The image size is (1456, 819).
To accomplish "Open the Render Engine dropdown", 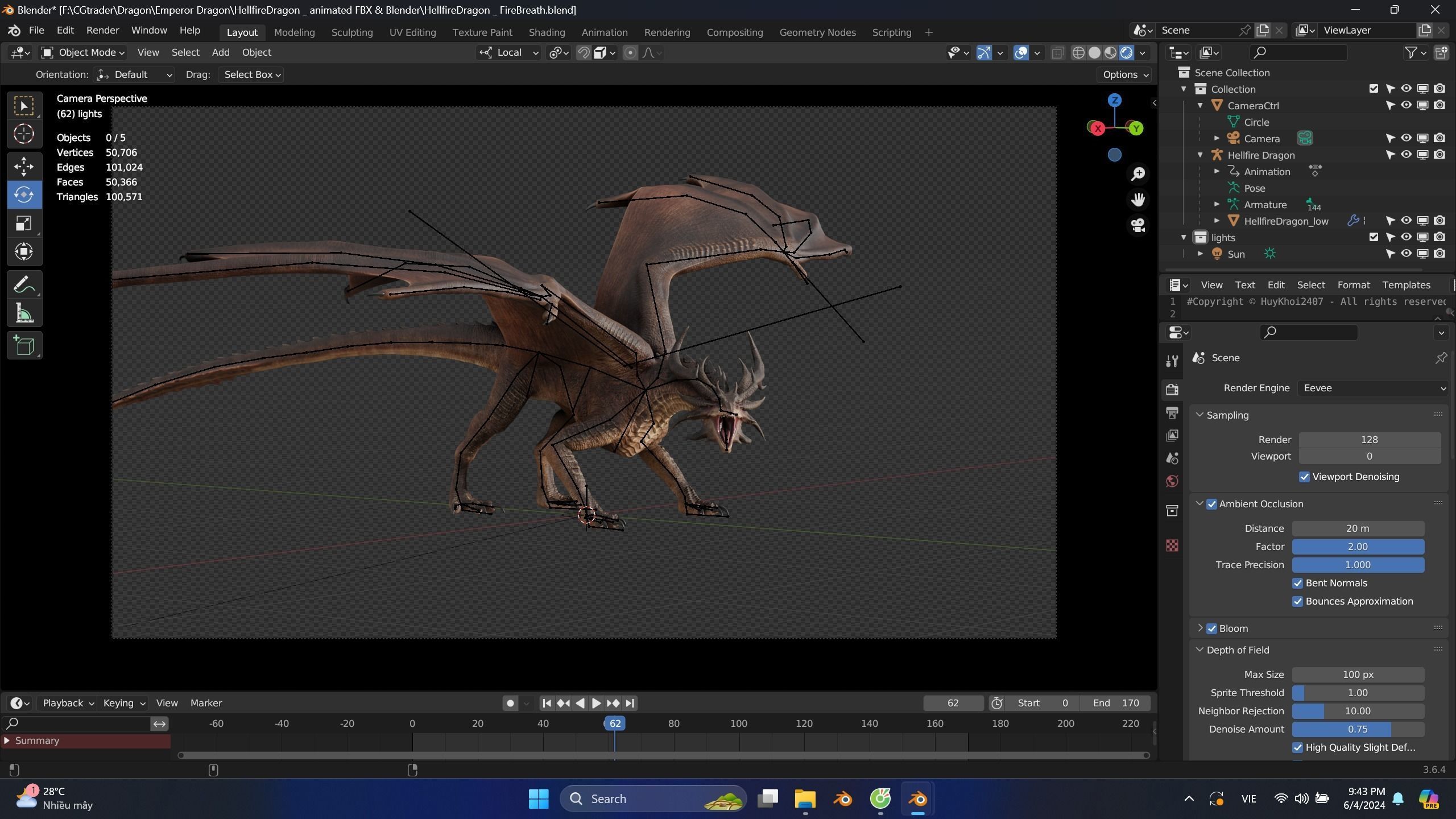I will coord(1373,388).
